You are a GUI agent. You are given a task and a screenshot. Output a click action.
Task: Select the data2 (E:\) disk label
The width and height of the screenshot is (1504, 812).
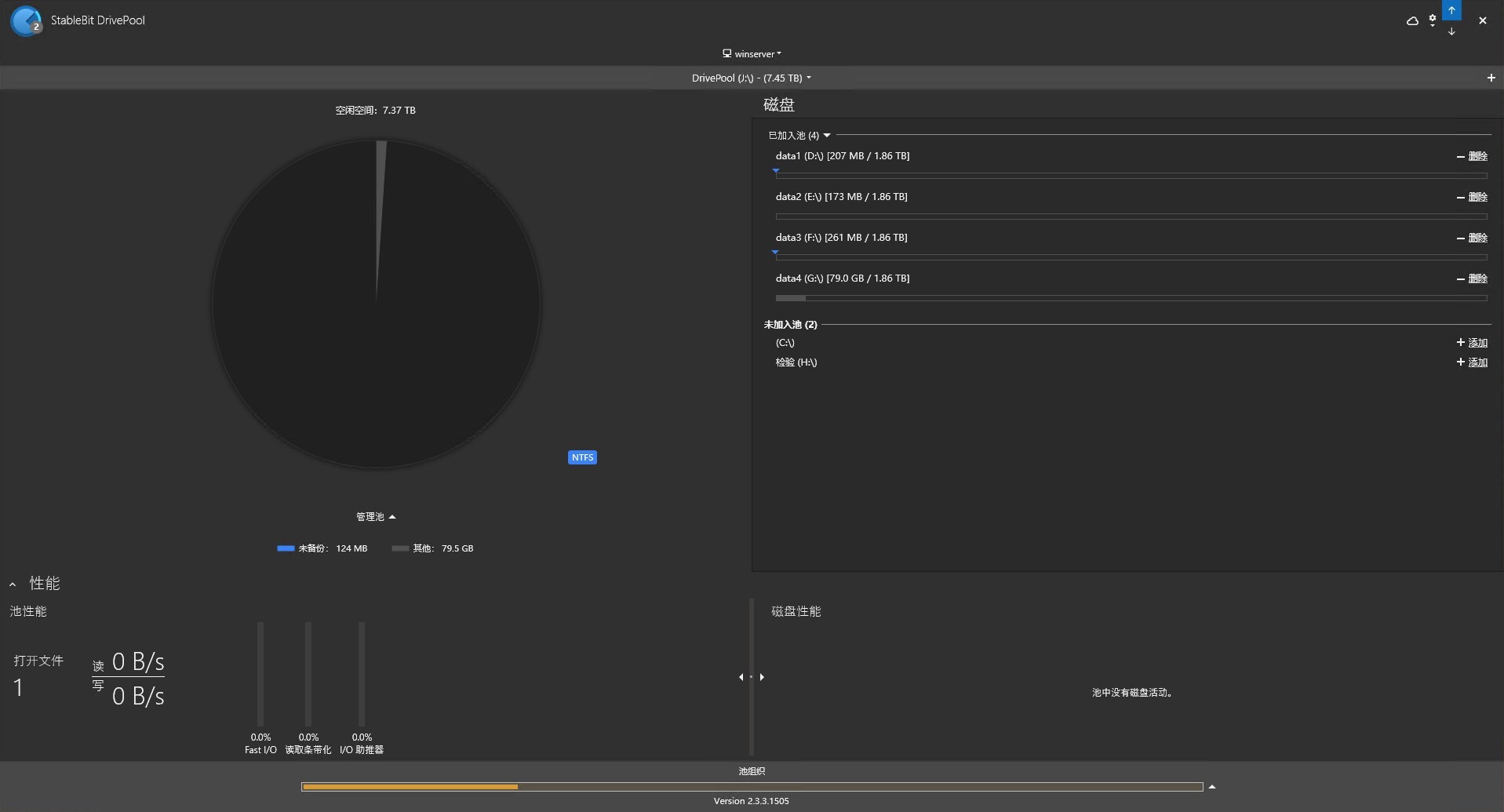[841, 197]
